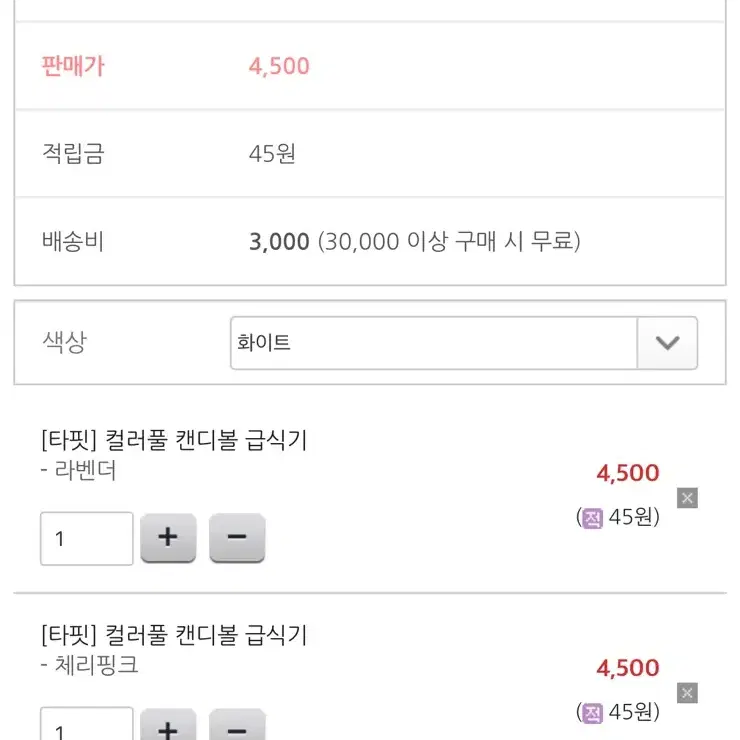Increase quantity of the 라벤더 item

pyautogui.click(x=168, y=538)
